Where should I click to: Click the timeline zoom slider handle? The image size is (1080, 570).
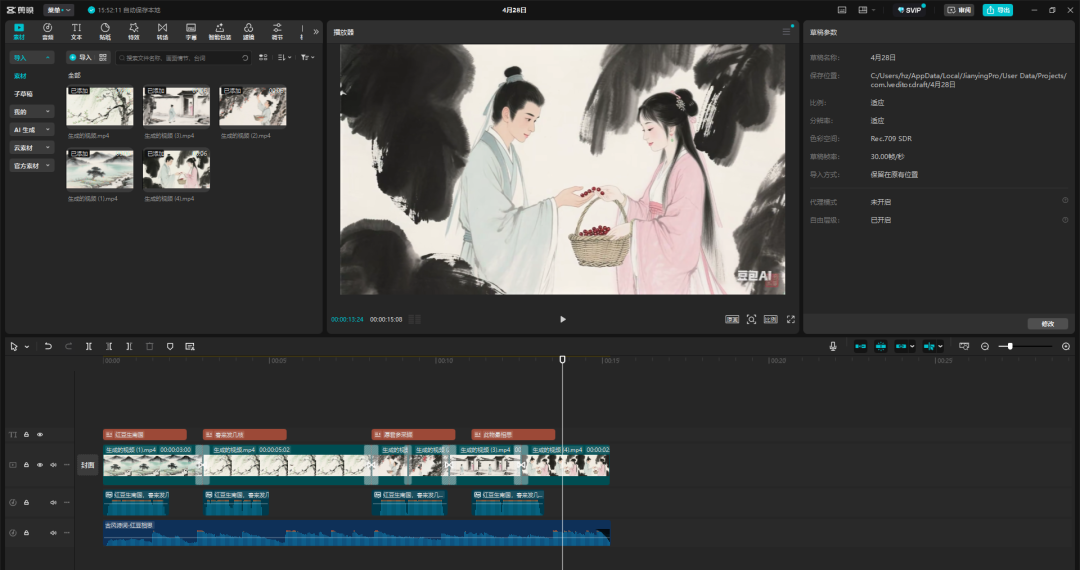1010,346
